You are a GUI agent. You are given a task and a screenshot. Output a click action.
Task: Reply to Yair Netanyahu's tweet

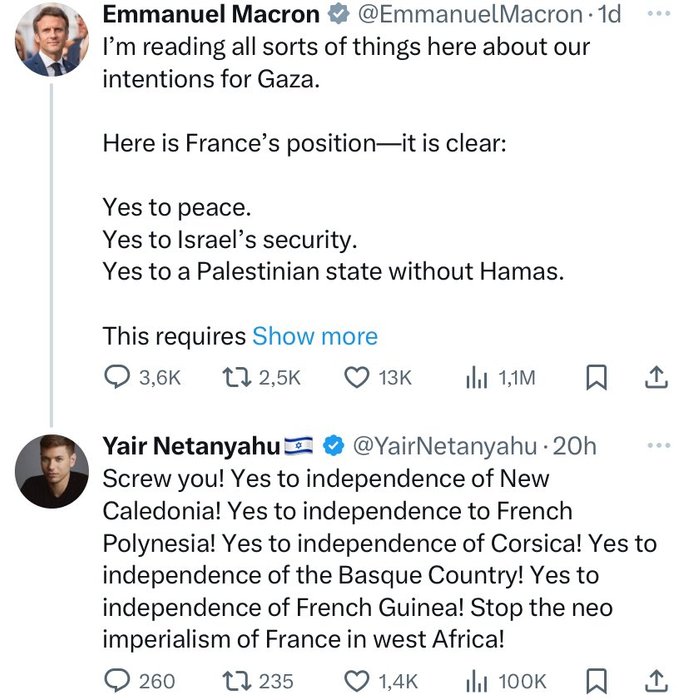(119, 681)
